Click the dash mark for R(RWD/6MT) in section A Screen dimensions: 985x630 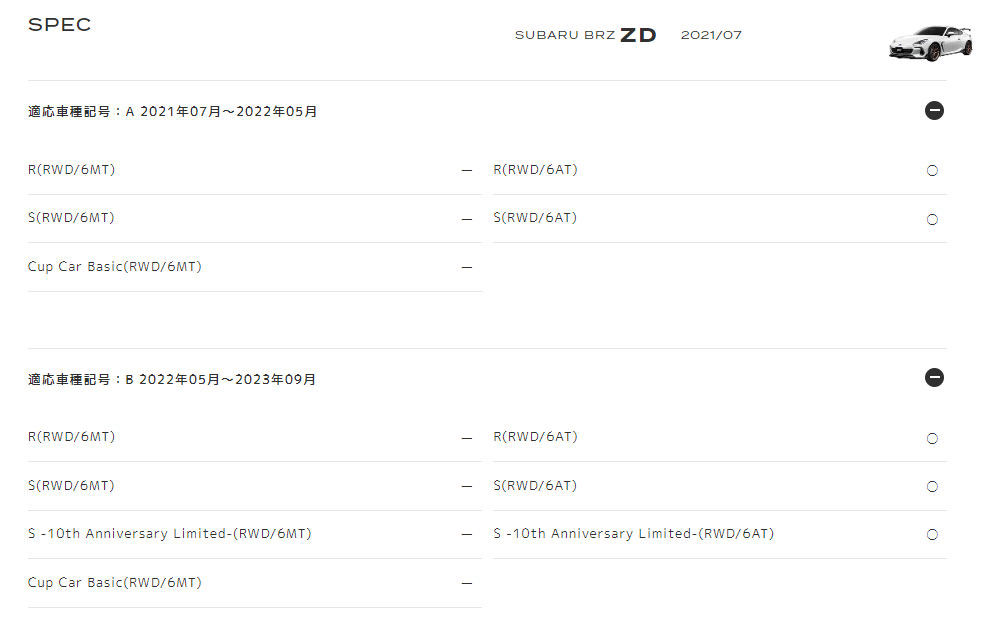pyautogui.click(x=466, y=171)
